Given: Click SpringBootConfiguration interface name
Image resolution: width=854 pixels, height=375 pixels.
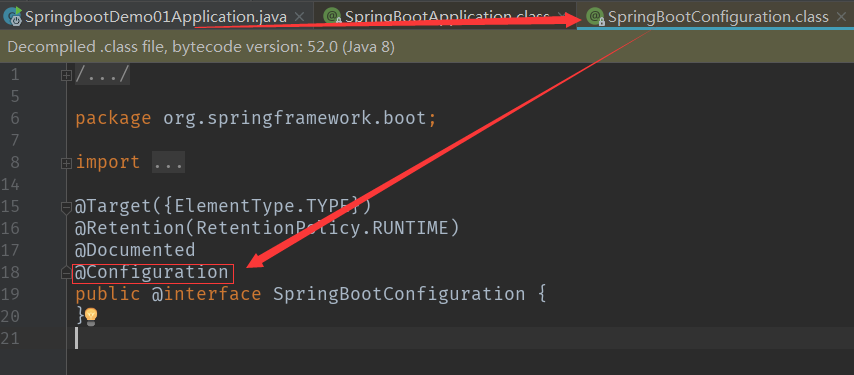Looking at the screenshot, I should 399,294.
